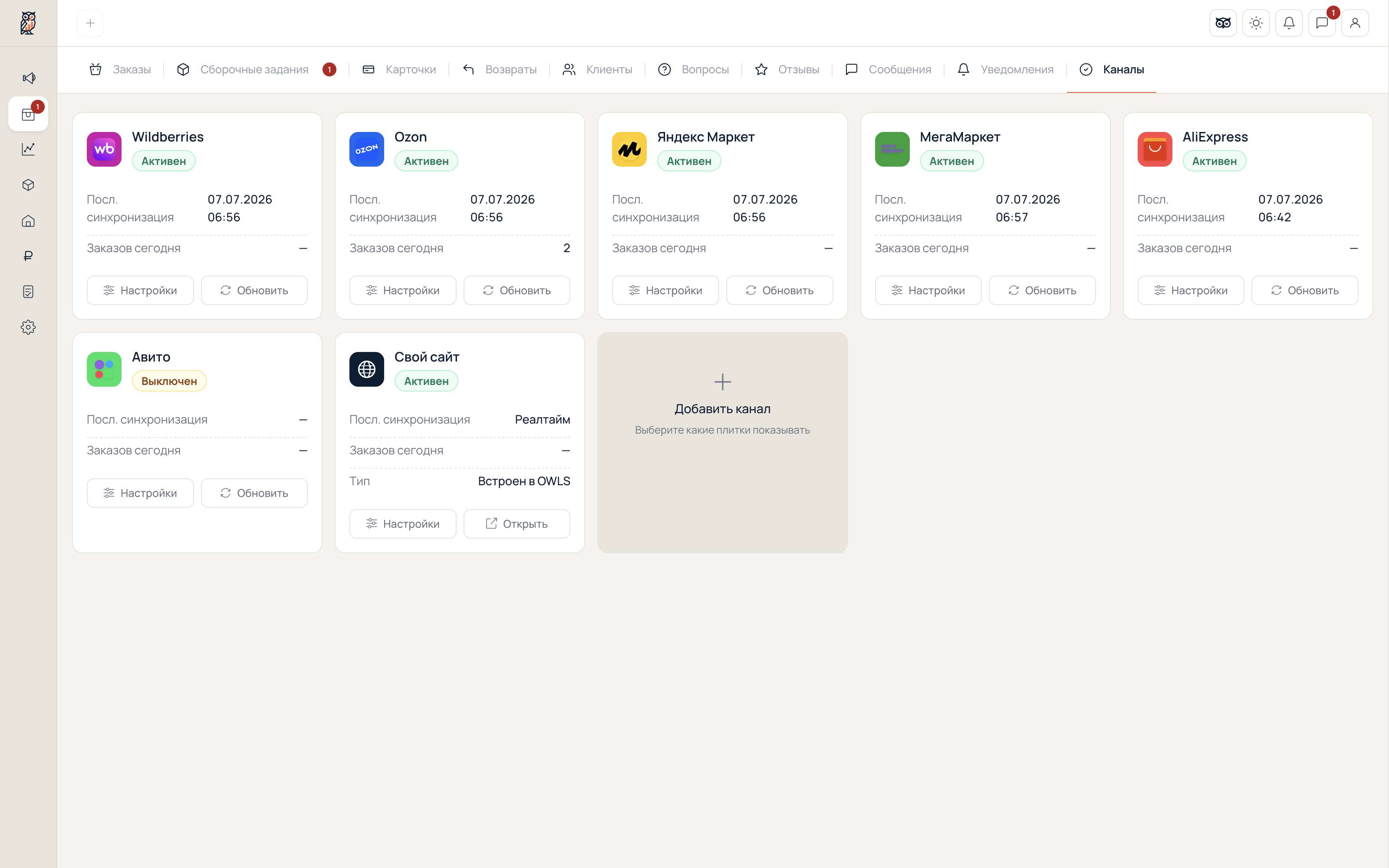Click the owl assistant icon in header
Screen dimensions: 1389x868
click(1223, 23)
